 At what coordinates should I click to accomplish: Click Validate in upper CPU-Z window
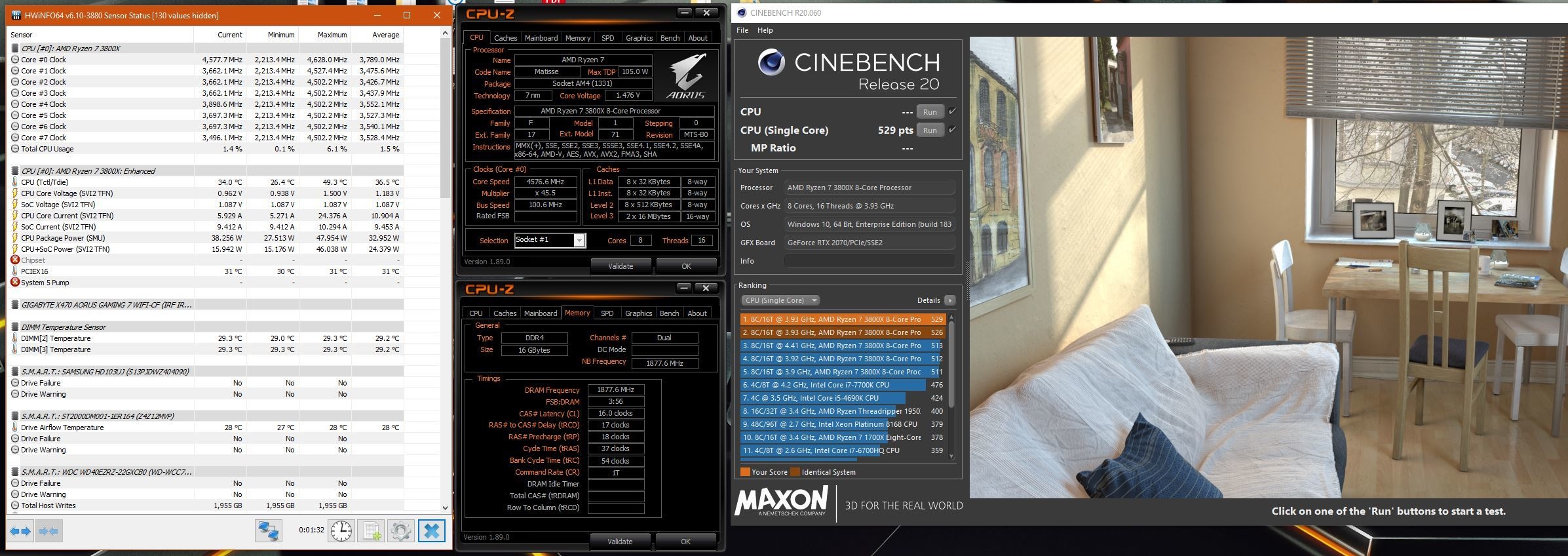(x=621, y=266)
